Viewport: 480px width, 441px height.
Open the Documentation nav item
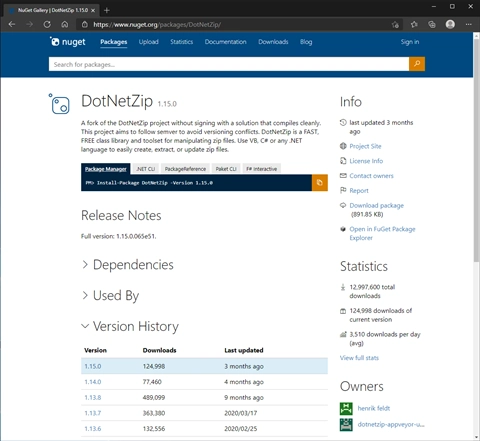pos(226,42)
